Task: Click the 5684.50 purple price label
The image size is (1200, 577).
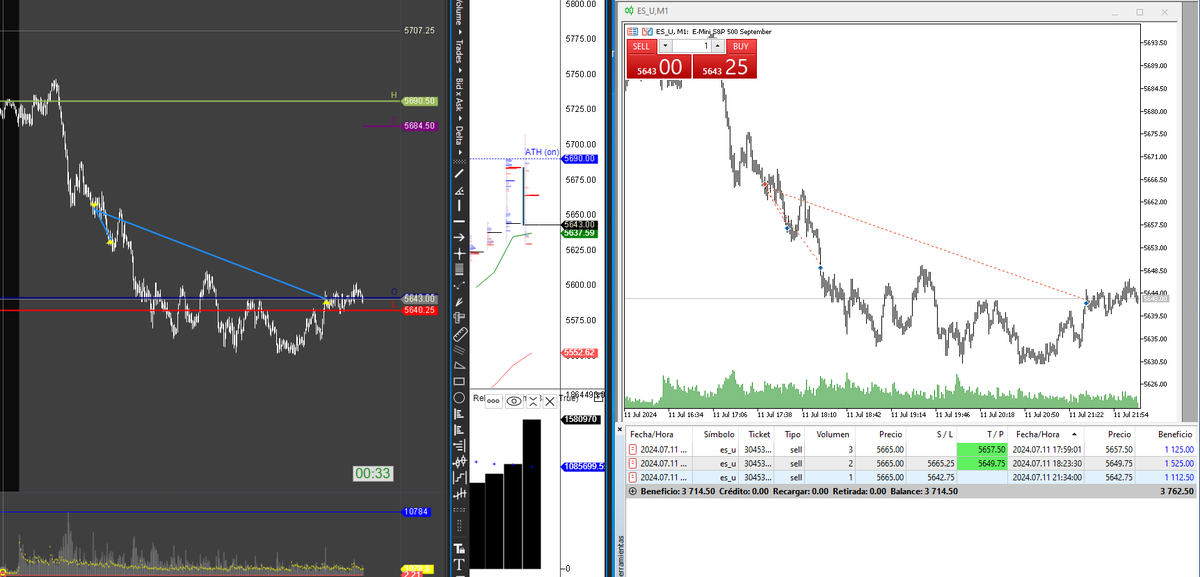Action: click(x=419, y=126)
